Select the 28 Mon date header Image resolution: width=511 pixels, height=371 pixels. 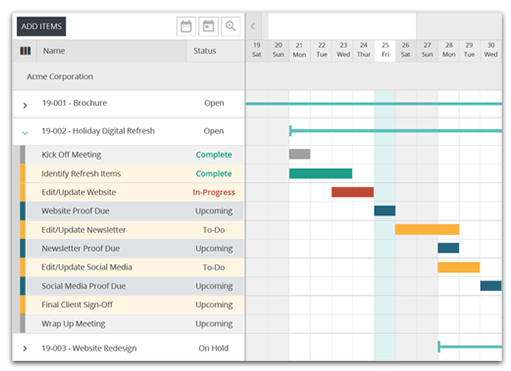[x=449, y=50]
